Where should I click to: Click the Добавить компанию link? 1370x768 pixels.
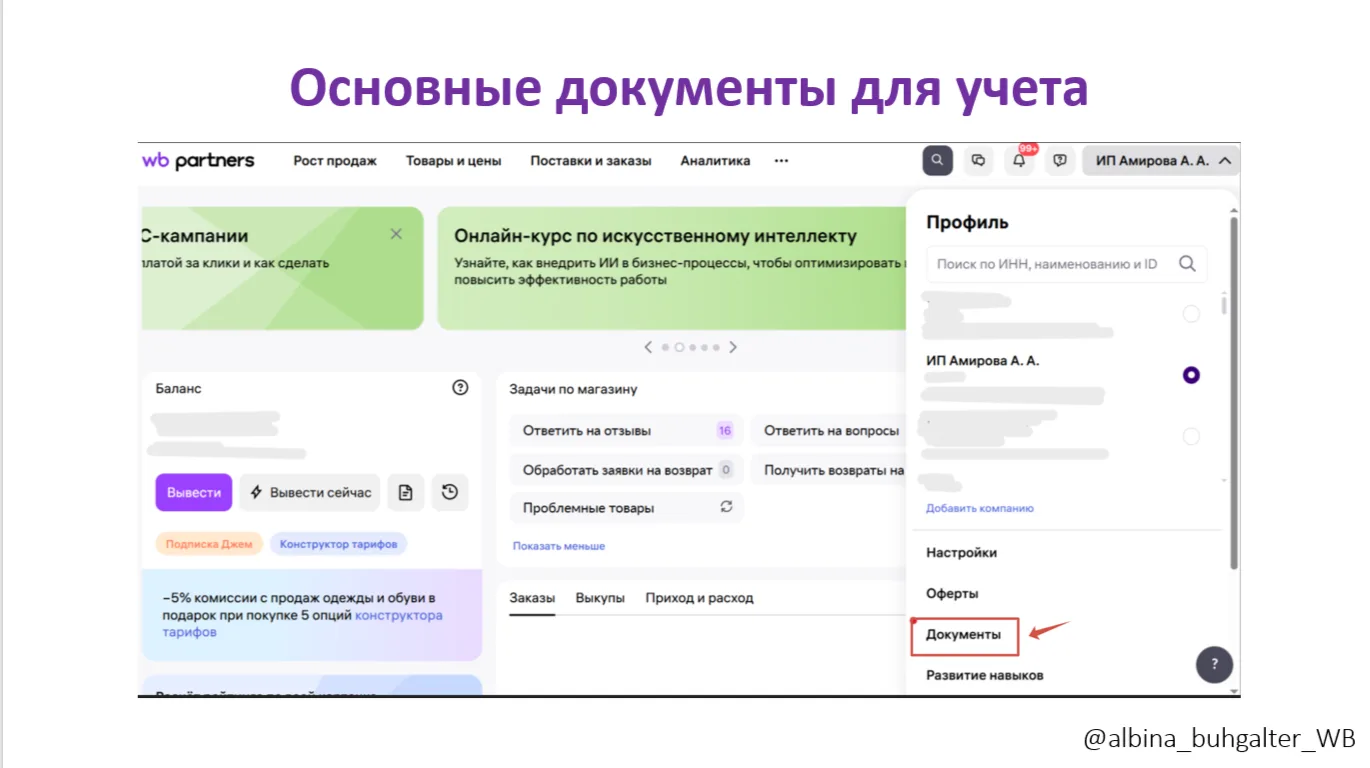(x=980, y=508)
